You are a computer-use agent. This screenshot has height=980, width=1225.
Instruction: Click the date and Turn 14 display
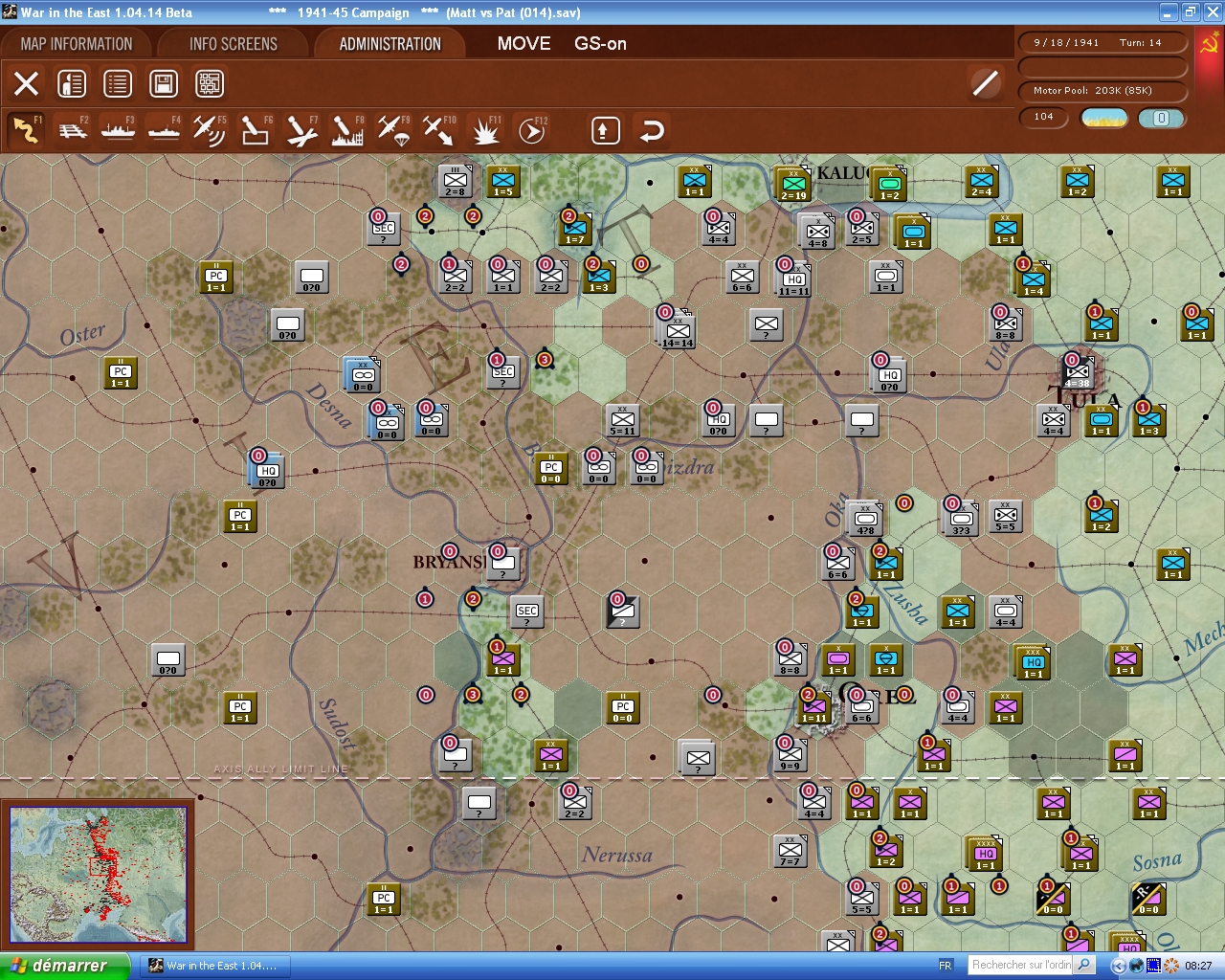[x=1102, y=43]
